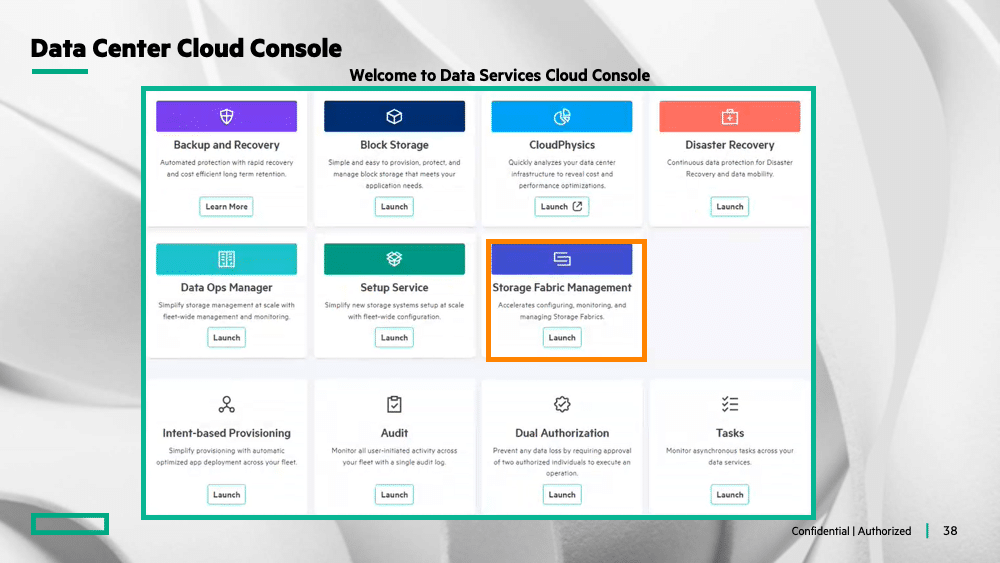
Task: Click the Block Storage cube icon
Action: point(394,116)
